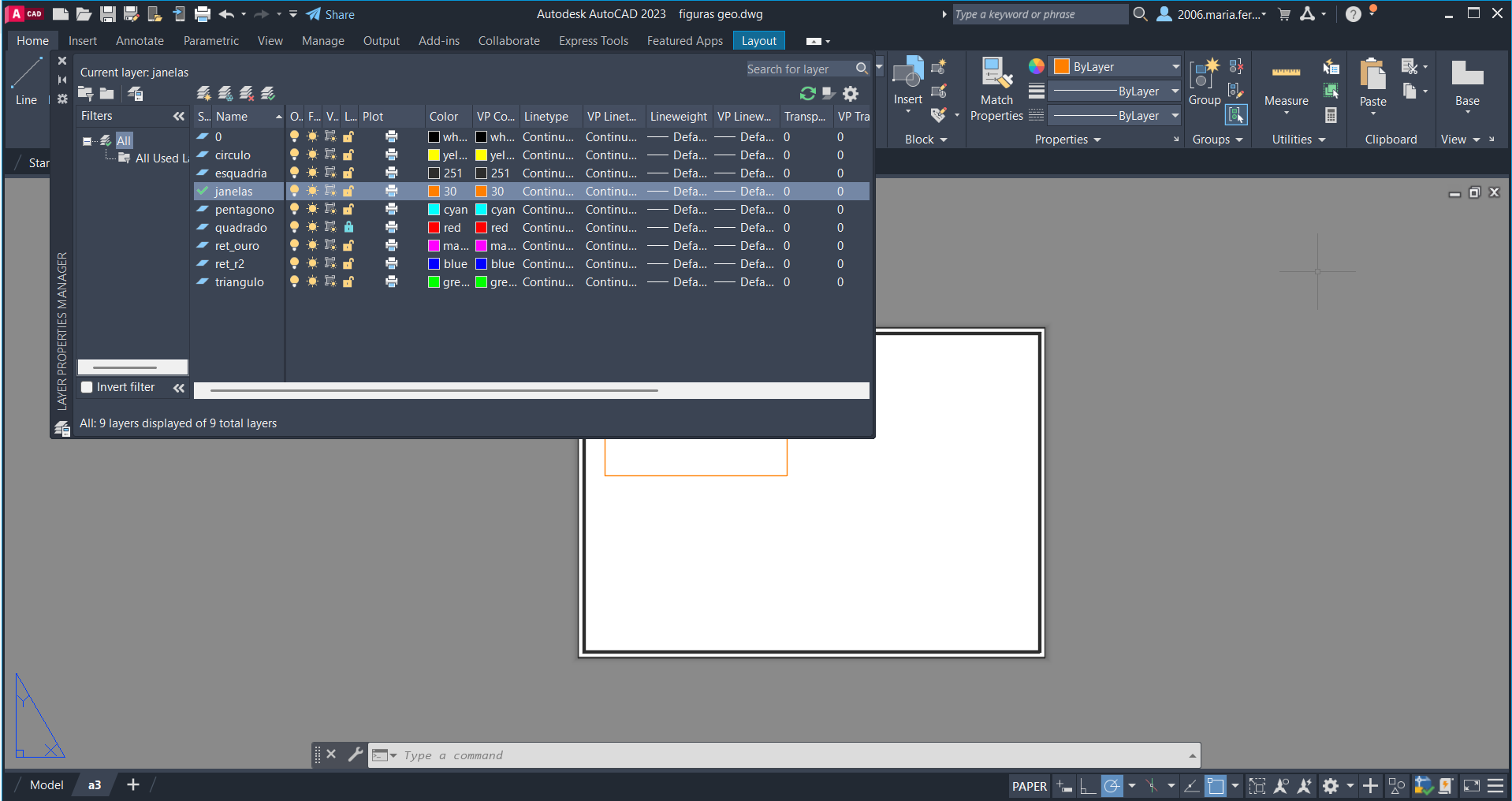
Task: Expand the Properties panel title
Action: click(1067, 140)
